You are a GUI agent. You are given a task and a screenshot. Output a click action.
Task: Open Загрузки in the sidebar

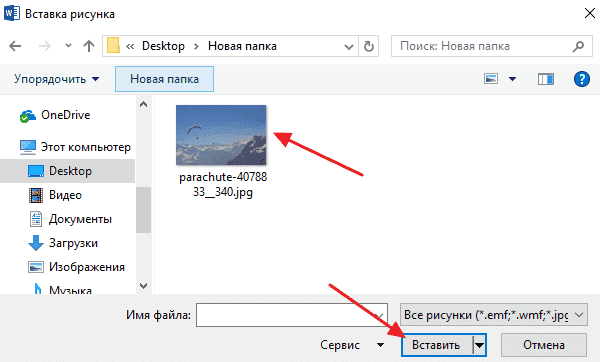pyautogui.click(x=73, y=243)
